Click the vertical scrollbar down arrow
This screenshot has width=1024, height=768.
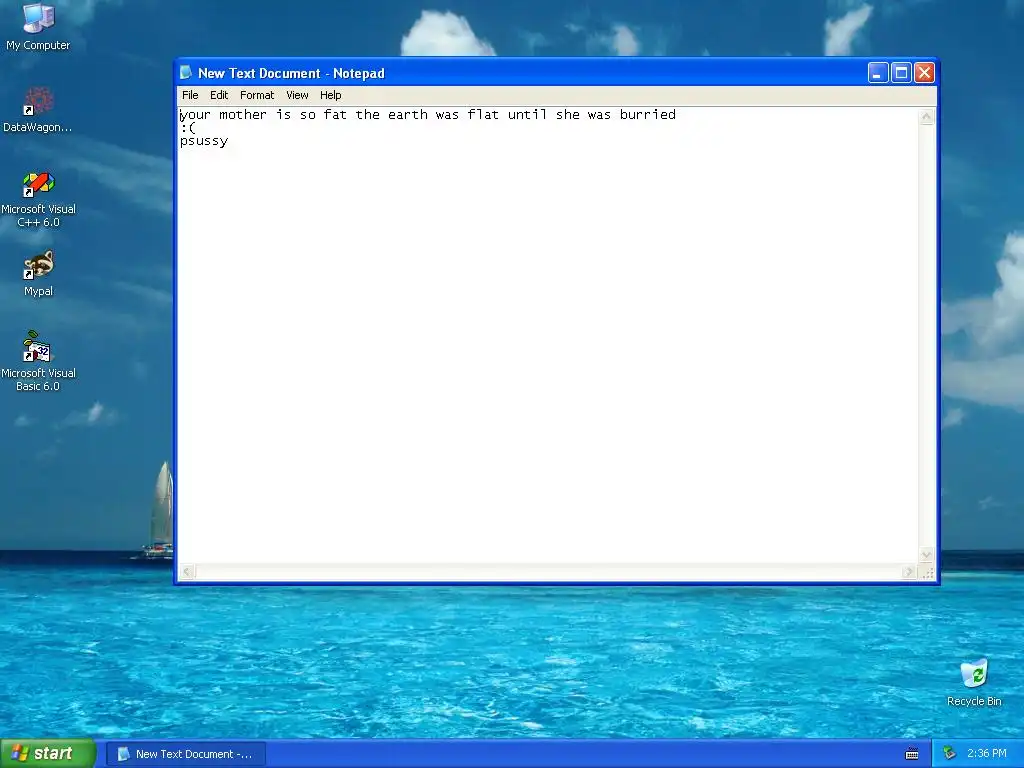click(x=926, y=555)
